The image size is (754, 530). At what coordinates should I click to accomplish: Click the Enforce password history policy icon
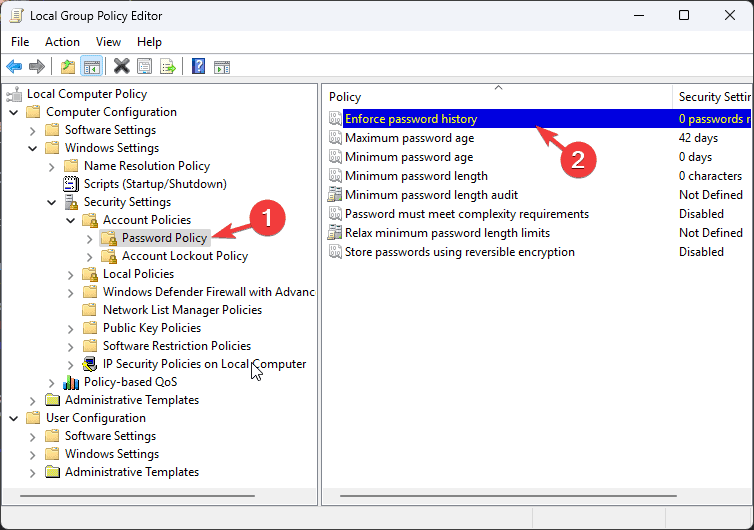point(335,118)
